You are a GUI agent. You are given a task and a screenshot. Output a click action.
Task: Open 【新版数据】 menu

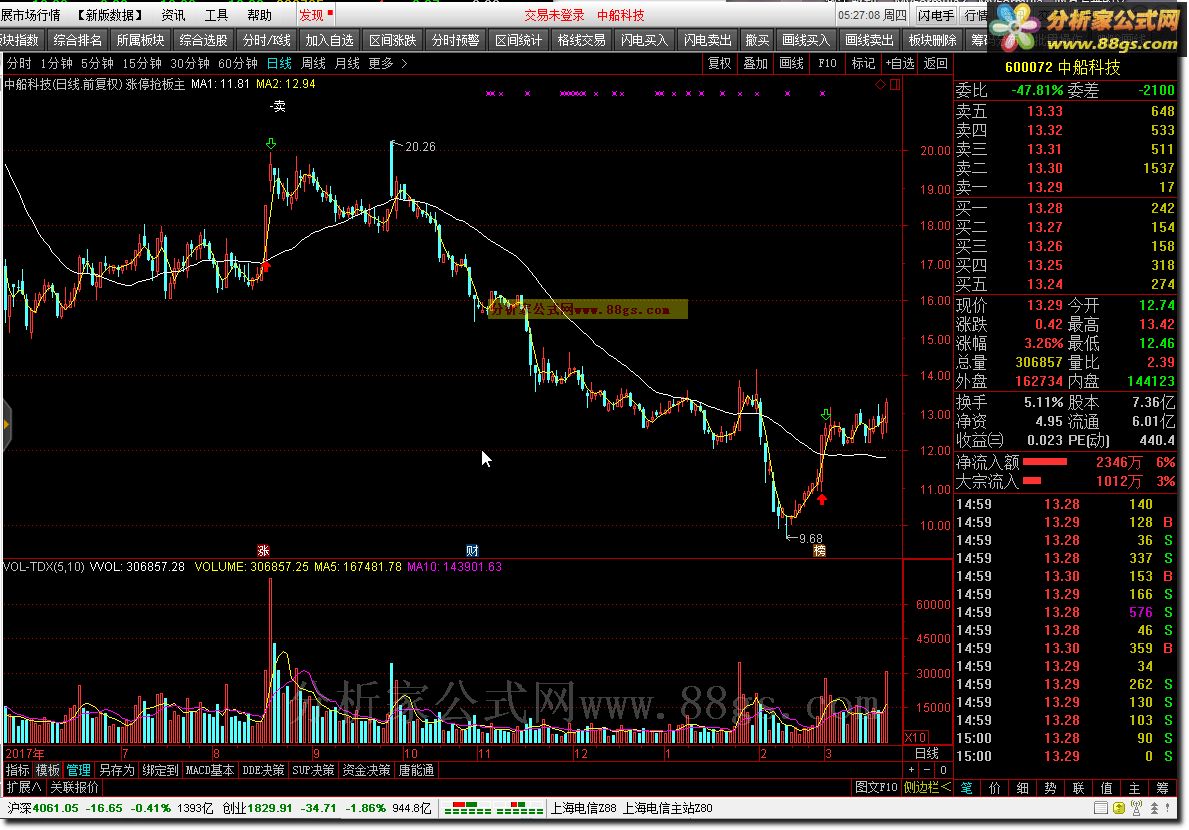(110, 15)
